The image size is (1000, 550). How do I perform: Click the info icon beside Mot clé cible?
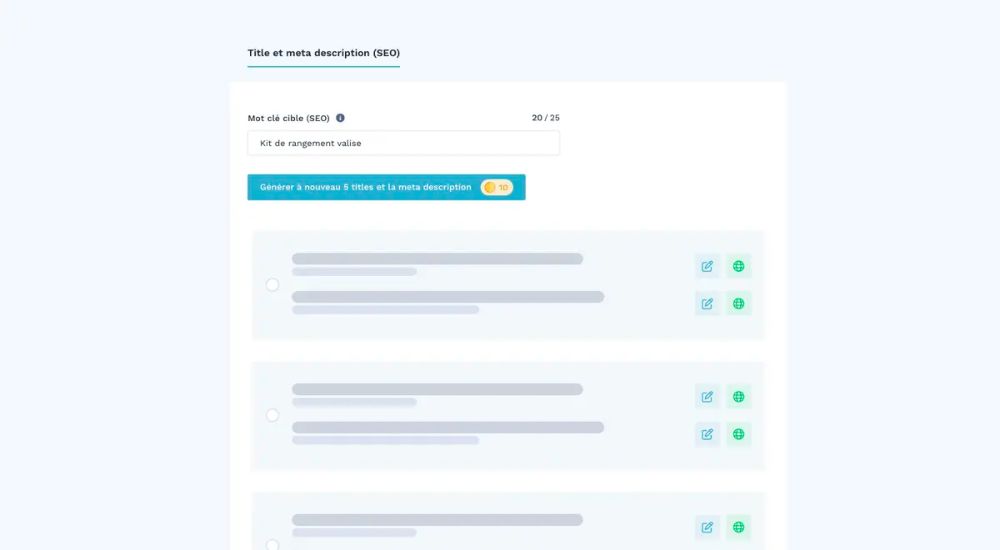[x=340, y=118]
